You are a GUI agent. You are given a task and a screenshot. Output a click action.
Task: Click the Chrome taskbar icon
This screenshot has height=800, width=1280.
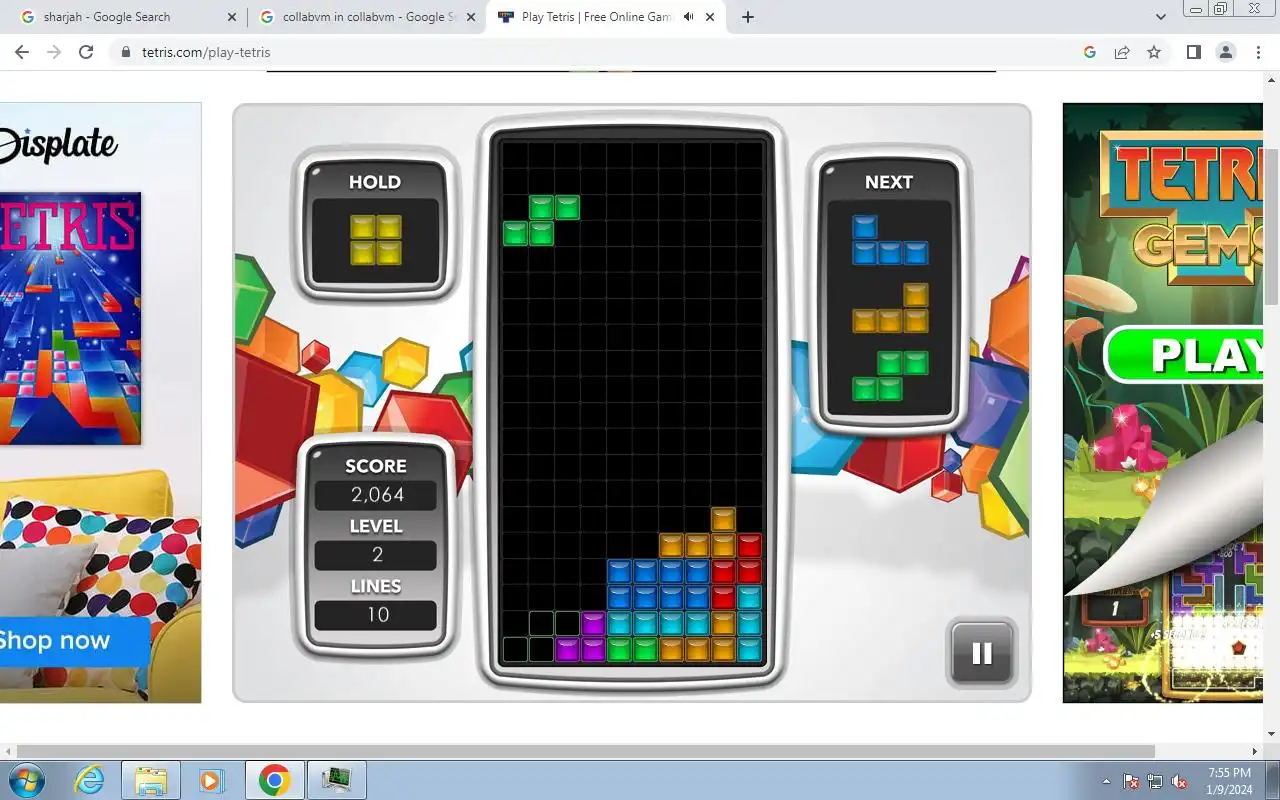[x=274, y=780]
